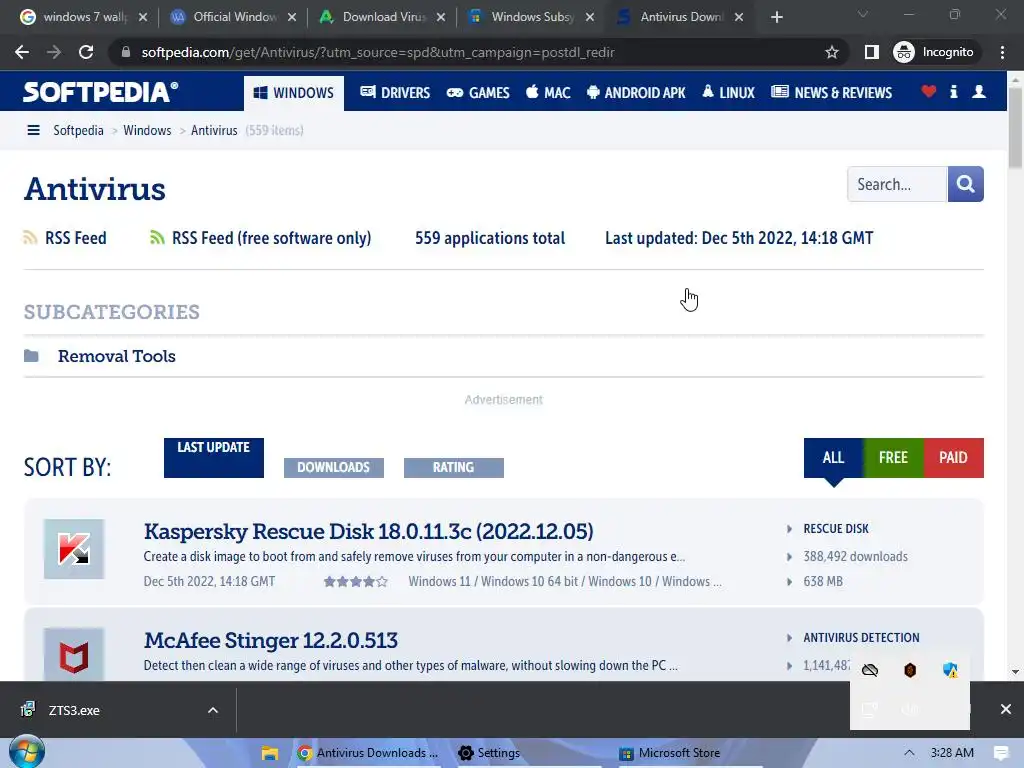
Task: Open McAfee Stinger 12.2.0.513 listing
Action: (x=270, y=641)
